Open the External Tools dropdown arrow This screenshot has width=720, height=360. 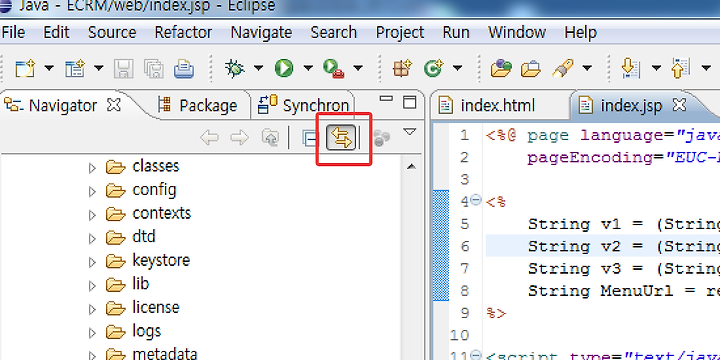click(358, 68)
